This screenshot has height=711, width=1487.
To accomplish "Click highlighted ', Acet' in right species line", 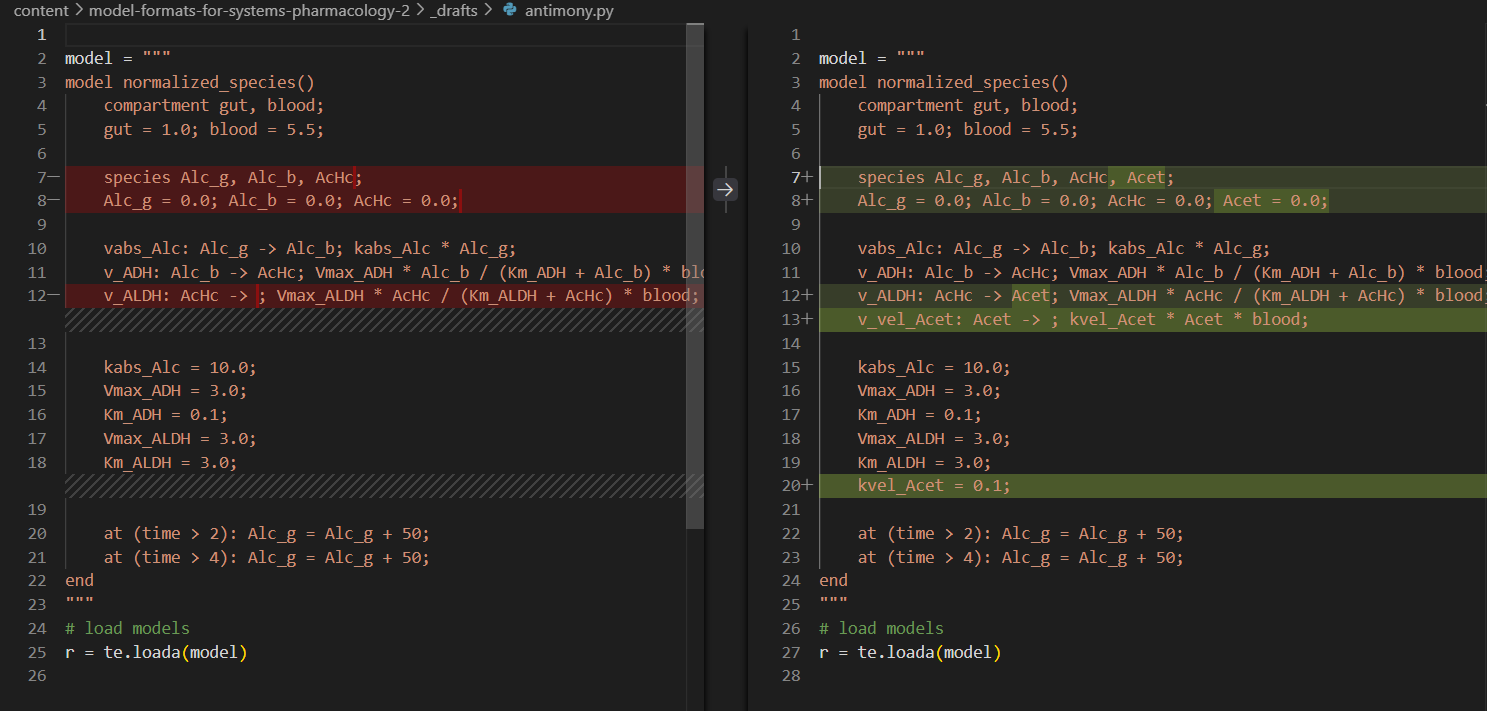I will (x=1138, y=177).
